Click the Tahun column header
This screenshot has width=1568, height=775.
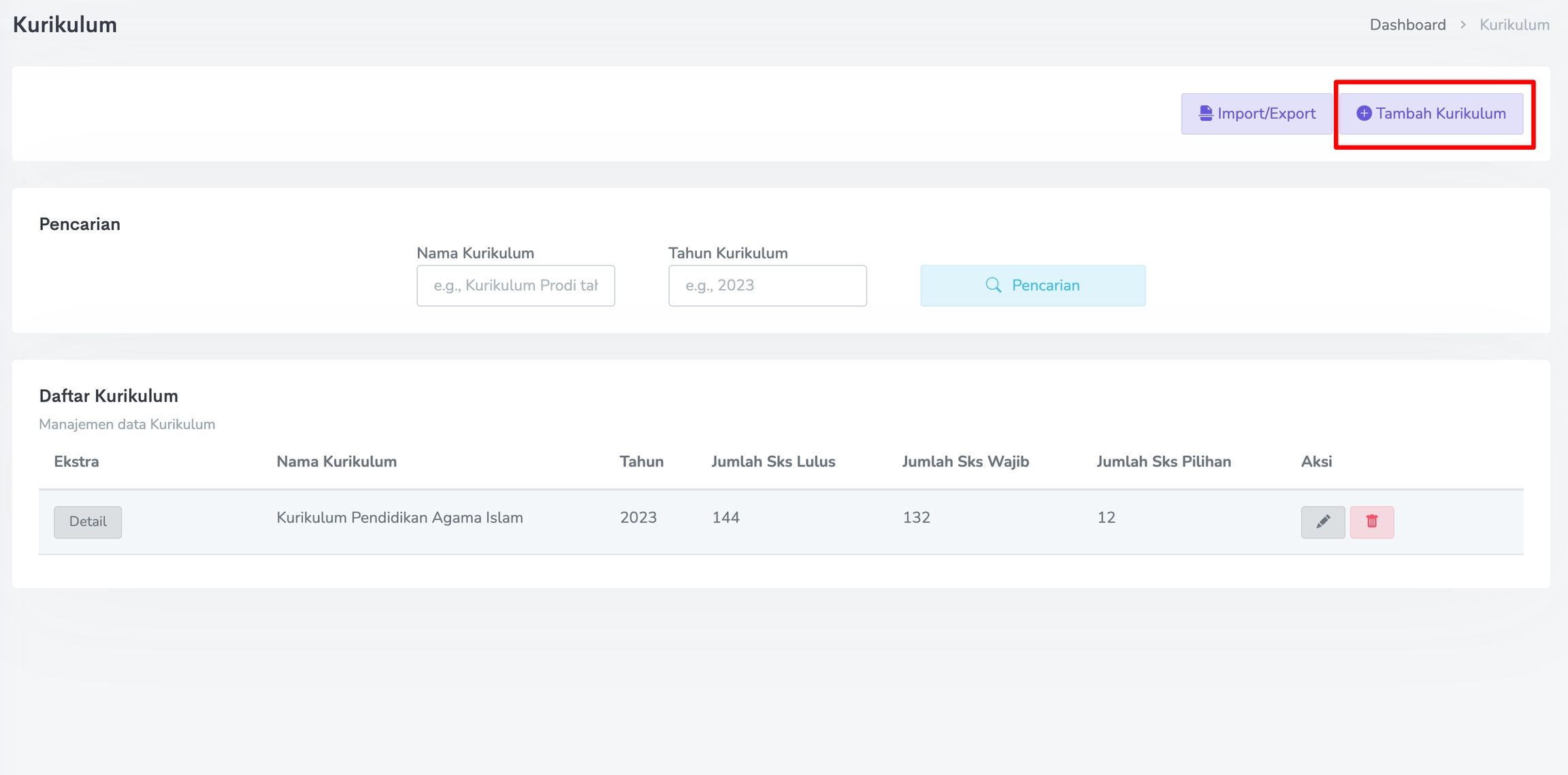point(641,462)
